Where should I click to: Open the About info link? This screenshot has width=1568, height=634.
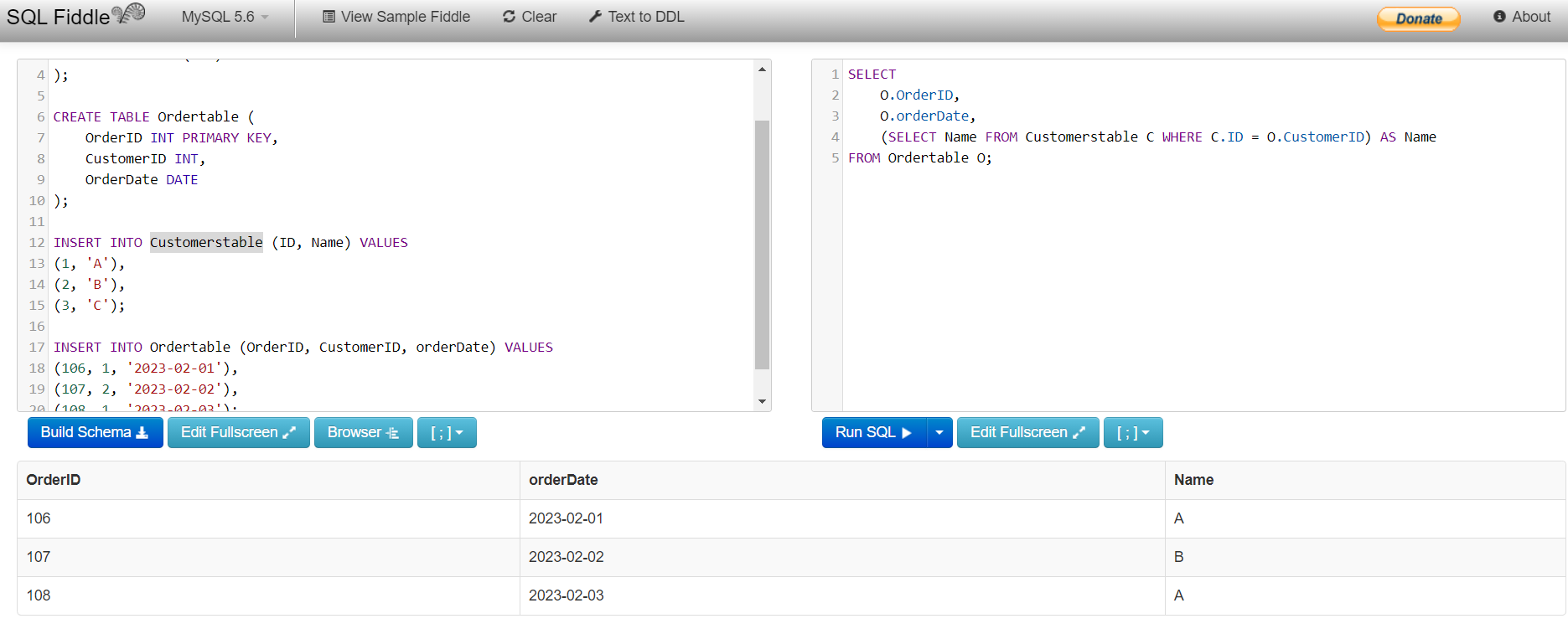pyautogui.click(x=1522, y=17)
